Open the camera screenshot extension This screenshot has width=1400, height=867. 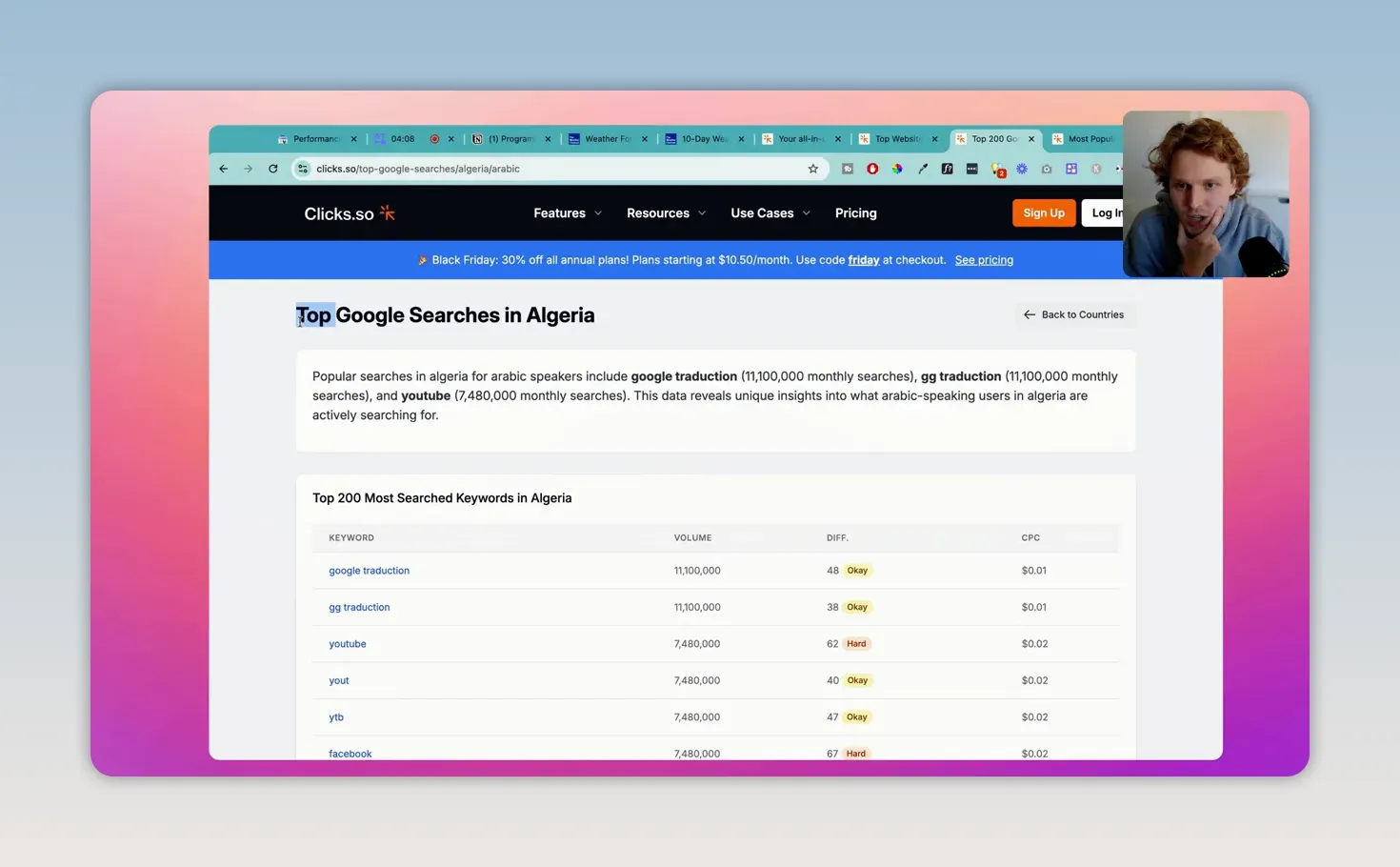pyautogui.click(x=1047, y=169)
